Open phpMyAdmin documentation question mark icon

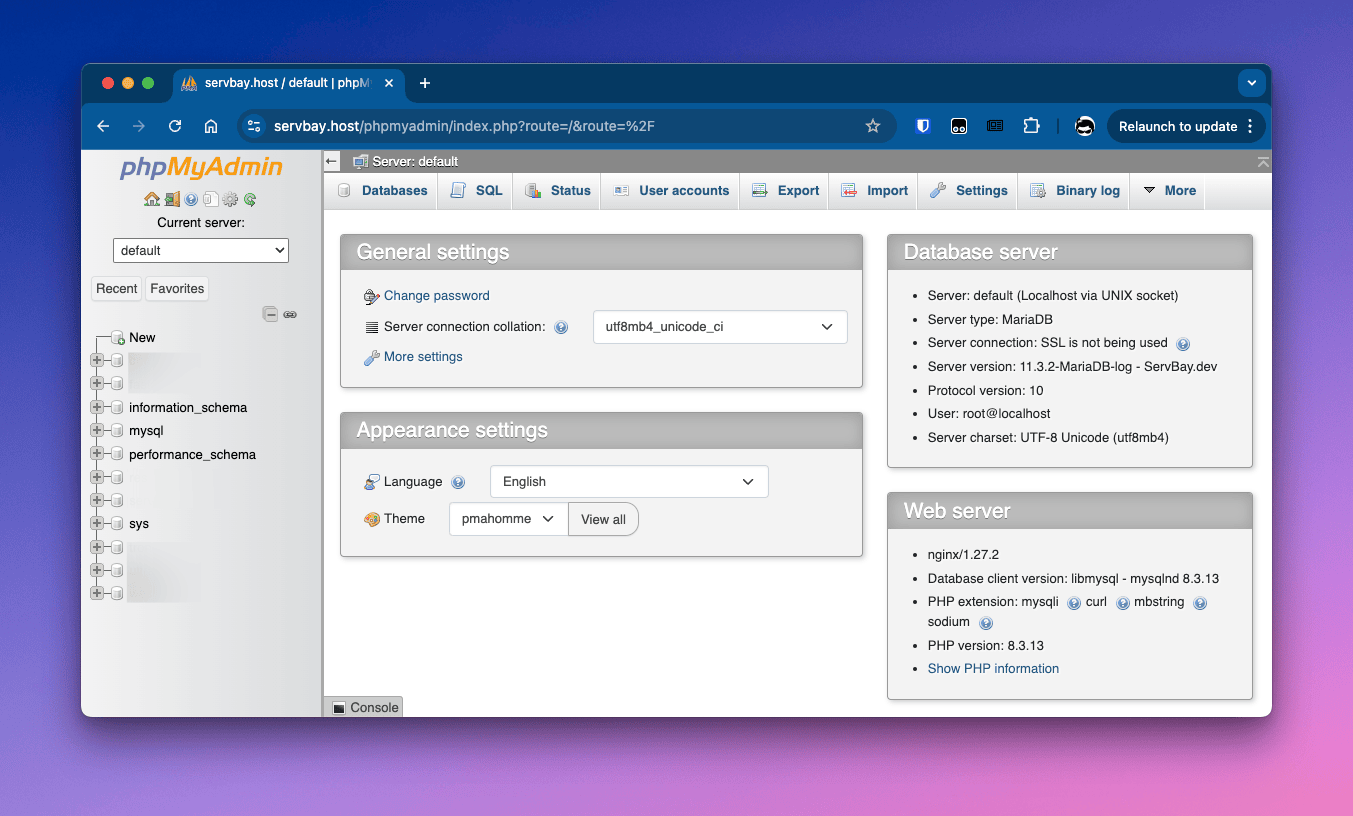(x=190, y=200)
